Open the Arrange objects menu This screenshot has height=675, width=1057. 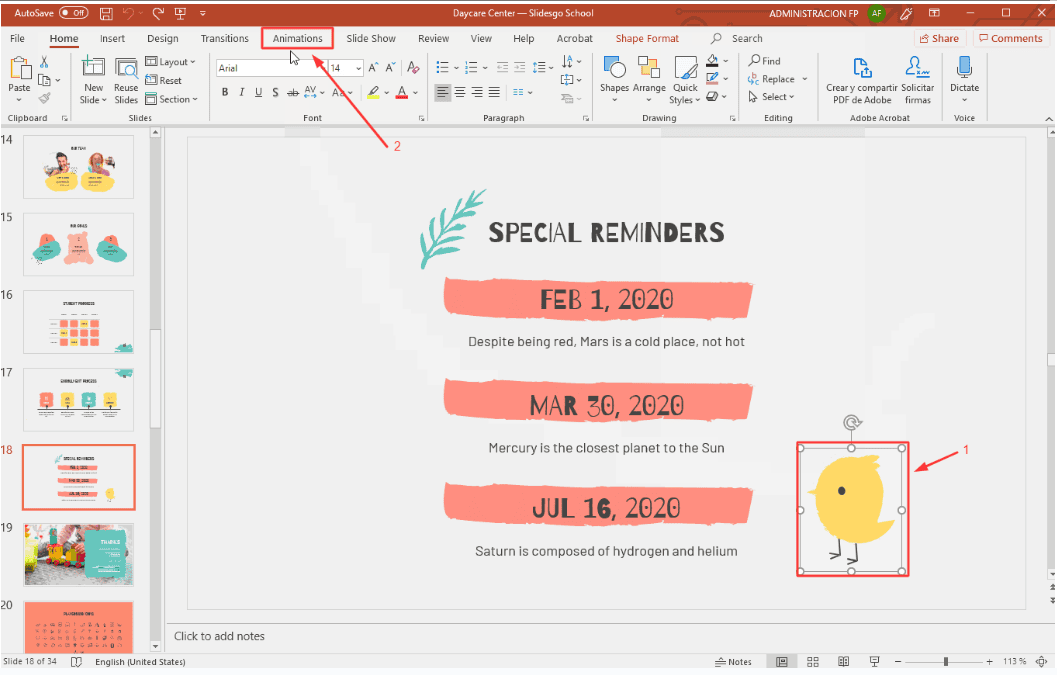[x=648, y=80]
